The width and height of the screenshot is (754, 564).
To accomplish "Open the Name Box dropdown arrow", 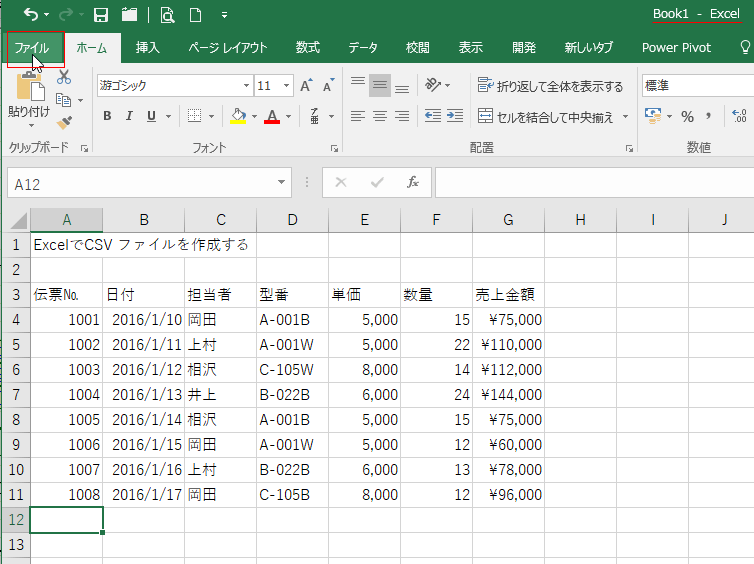I will point(283,183).
